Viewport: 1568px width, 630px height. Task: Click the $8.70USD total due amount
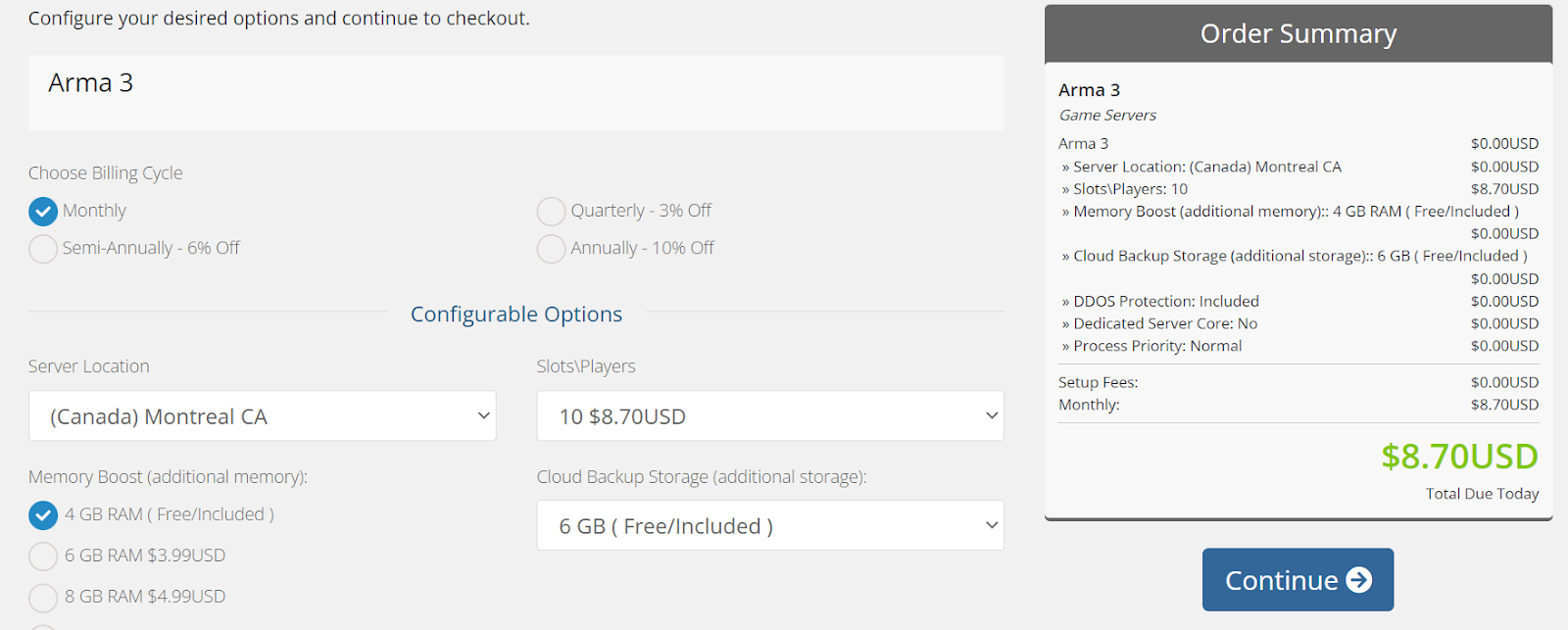[1459, 457]
